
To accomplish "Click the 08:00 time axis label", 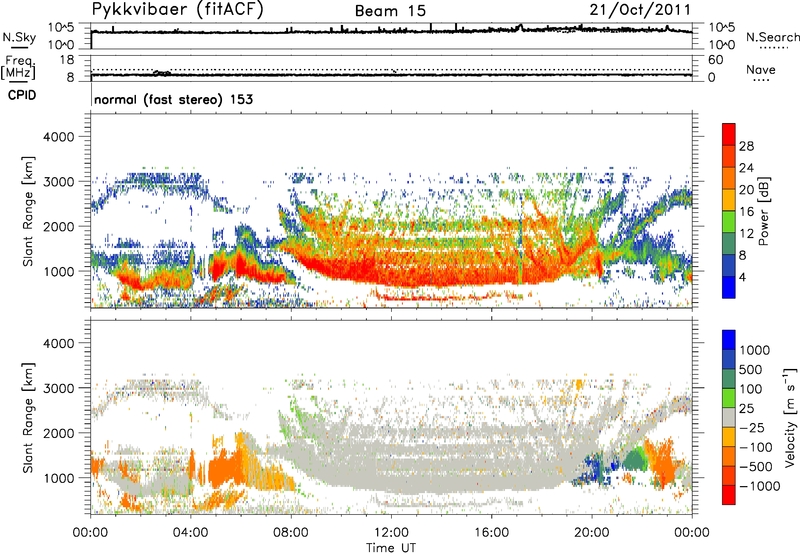I will 291,533.
